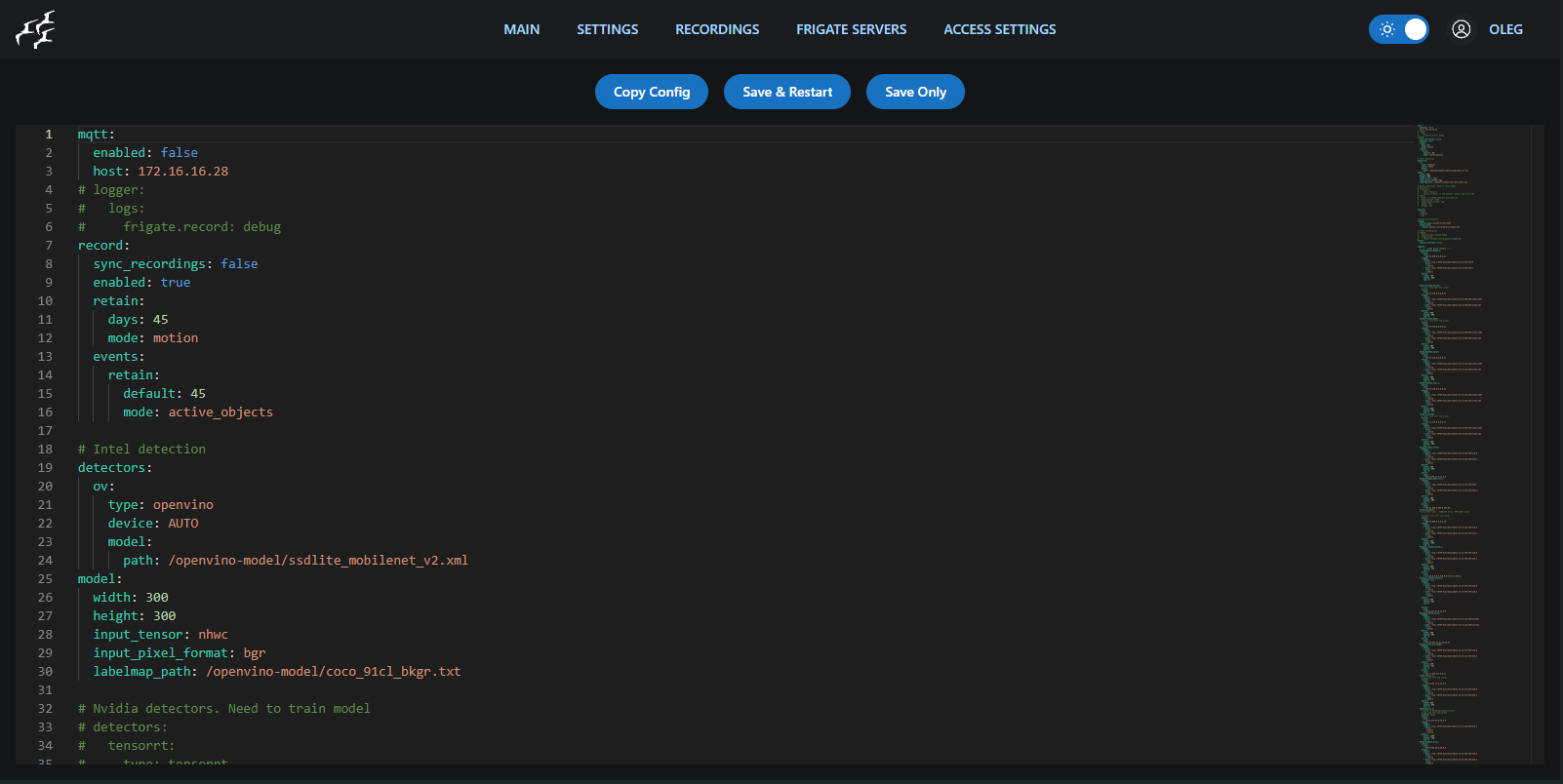Screen dimensions: 1563x784
Task: Navigate to RECORDINGS
Action: (716, 29)
